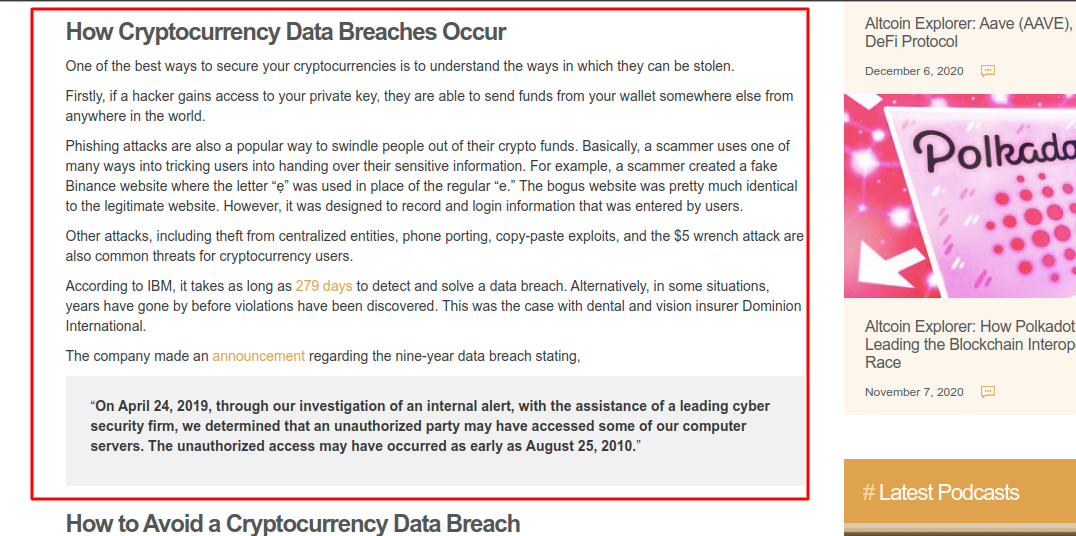This screenshot has height=536, width=1076.
Task: Click the hash symbol before Latest Podcasts
Action: pos(869,492)
